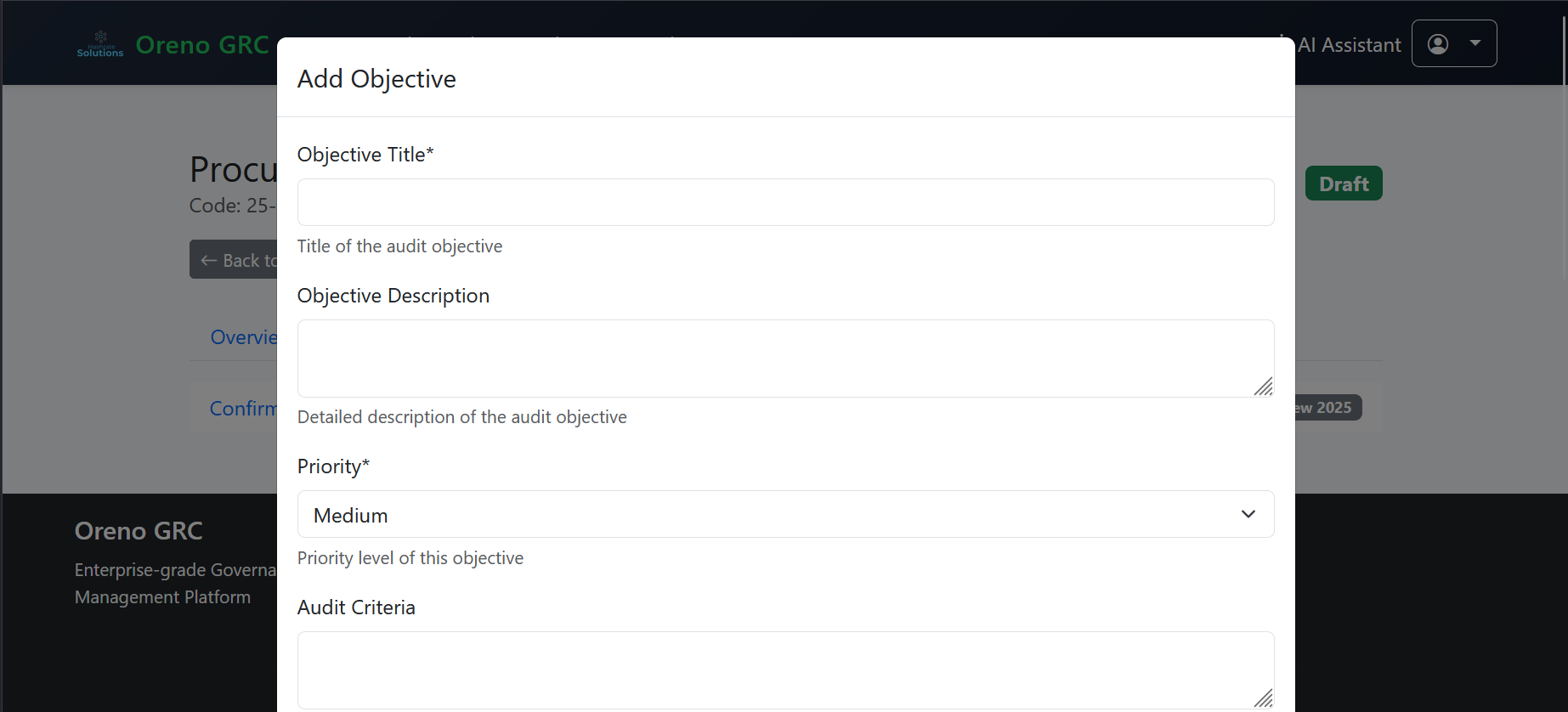Click the green Draft status badge
1568x712 pixels.
1344,184
